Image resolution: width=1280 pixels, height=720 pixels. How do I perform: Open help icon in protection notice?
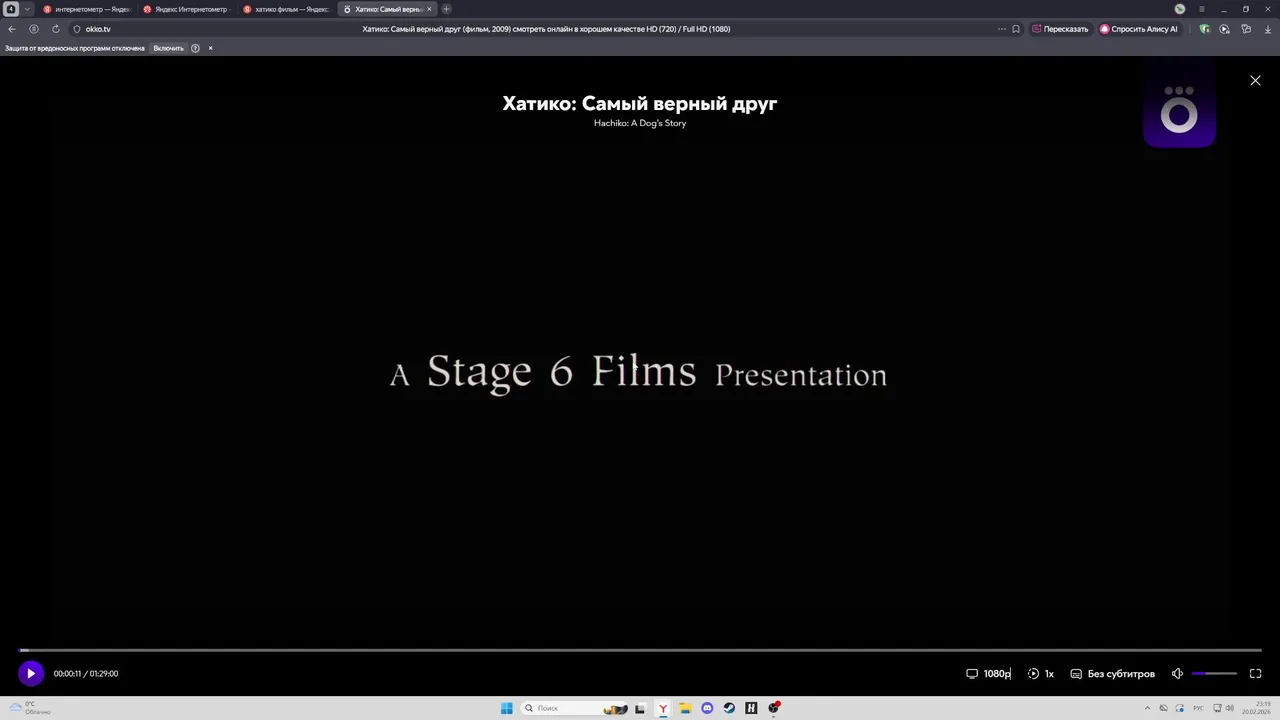pos(195,48)
